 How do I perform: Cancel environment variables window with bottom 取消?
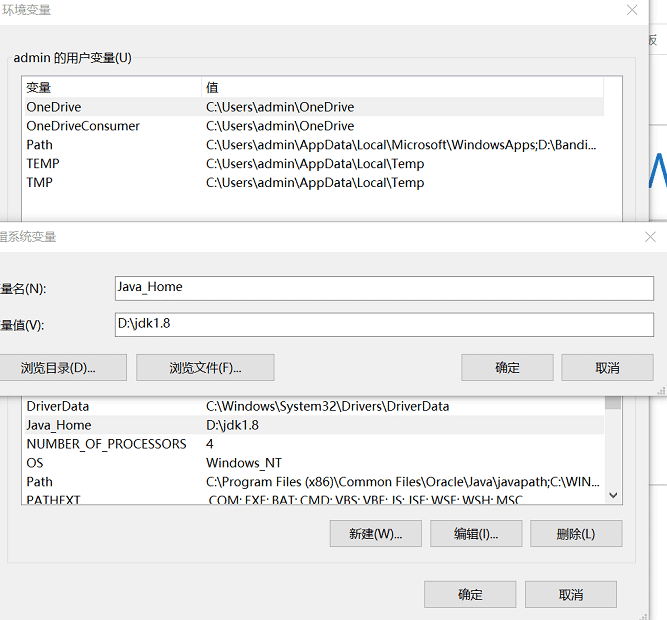click(570, 594)
